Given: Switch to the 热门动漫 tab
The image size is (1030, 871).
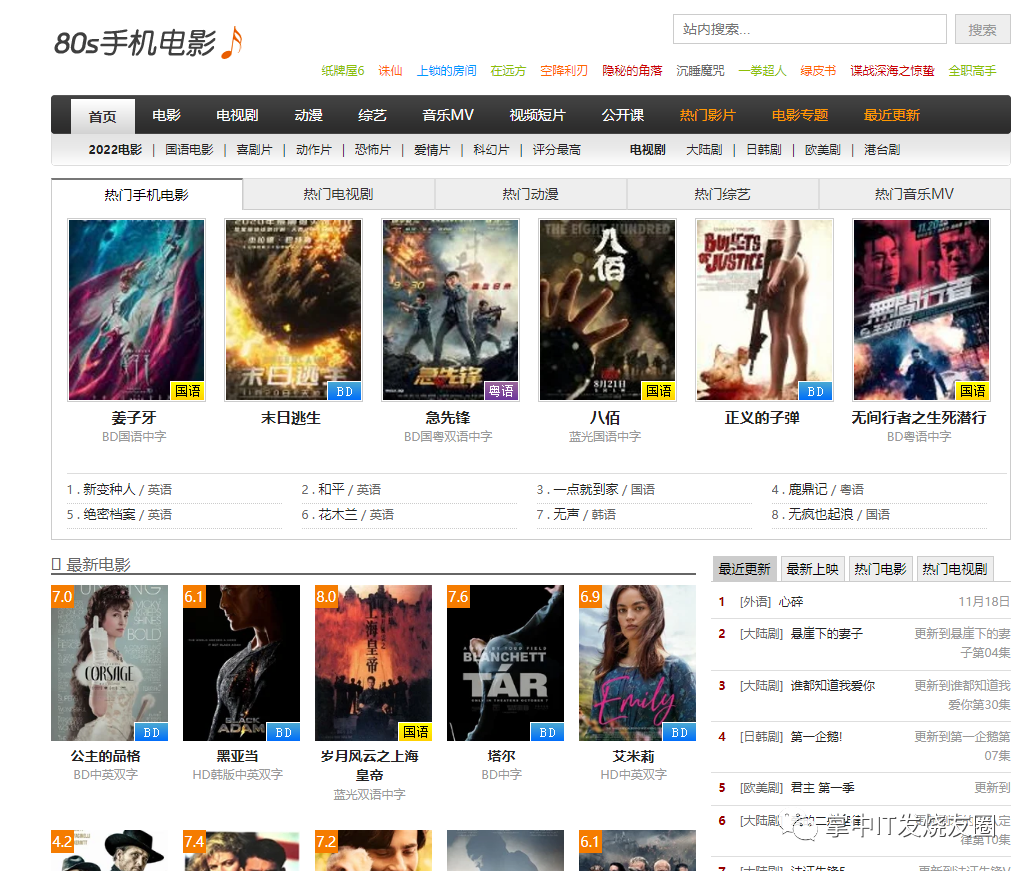Looking at the screenshot, I should coord(530,194).
